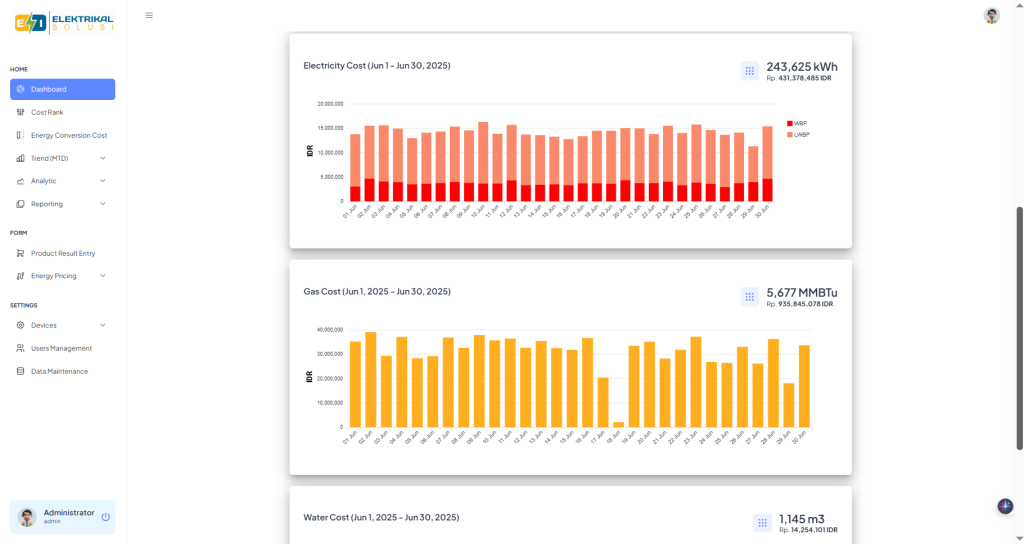The width and height of the screenshot is (1024, 544).
Task: Open the grid icon on Gas Cost card
Action: pyautogui.click(x=749, y=297)
